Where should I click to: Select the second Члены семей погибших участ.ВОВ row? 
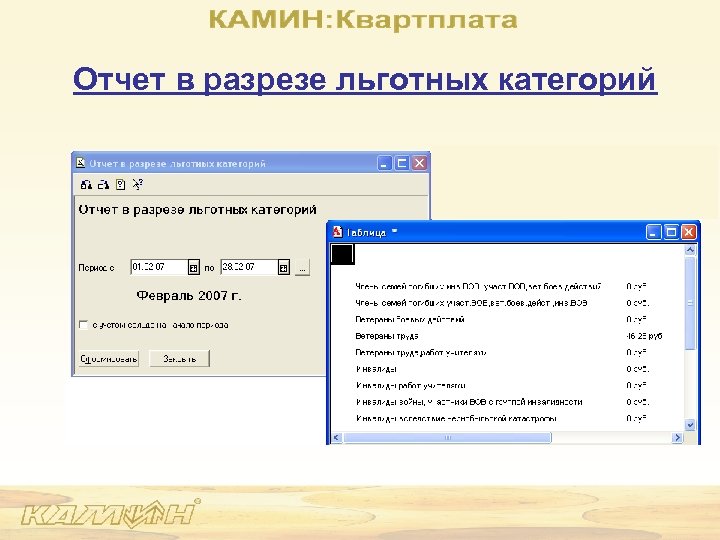click(471, 303)
